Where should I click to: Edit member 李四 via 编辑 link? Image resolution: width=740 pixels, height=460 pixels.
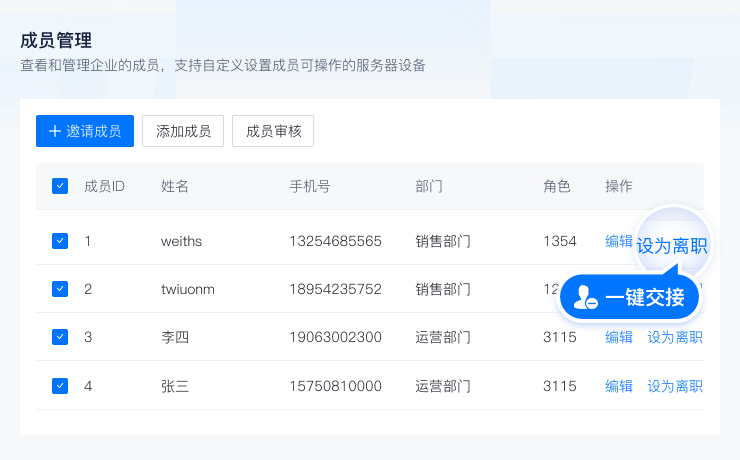coord(619,337)
